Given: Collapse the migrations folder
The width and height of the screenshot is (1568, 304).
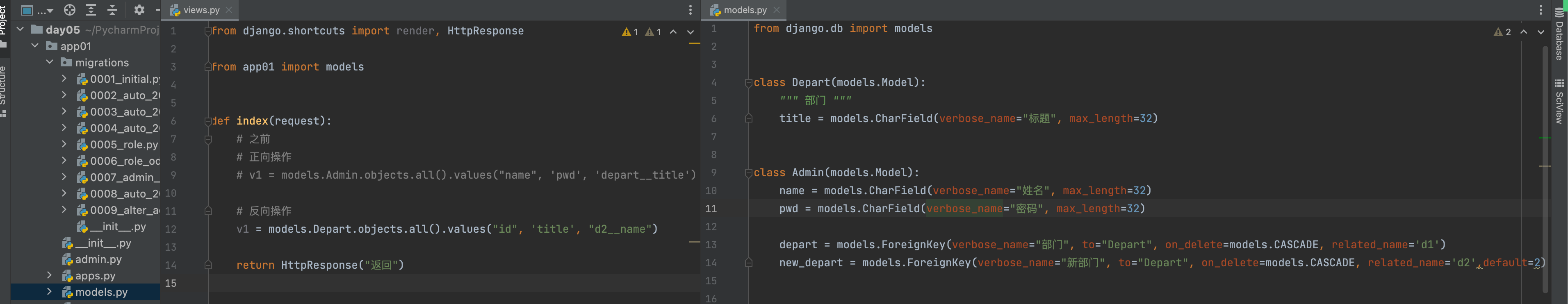Looking at the screenshot, I should (x=50, y=62).
